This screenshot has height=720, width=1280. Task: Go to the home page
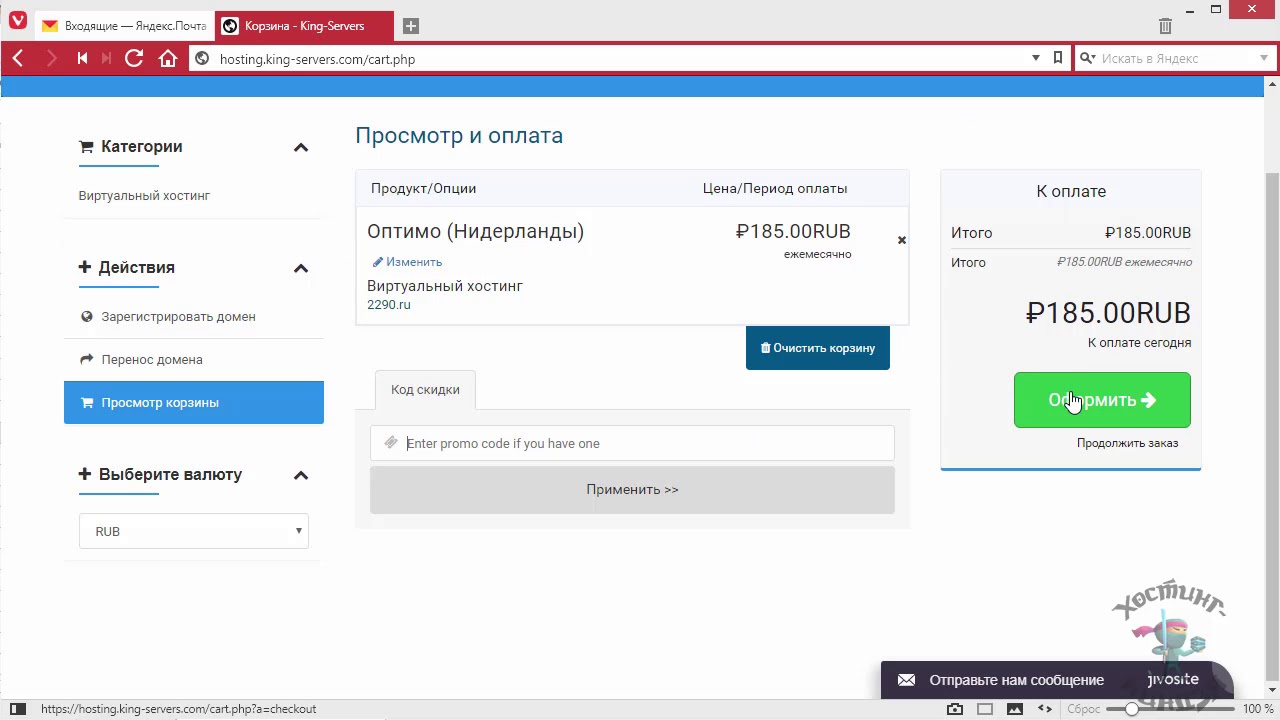pos(168,59)
